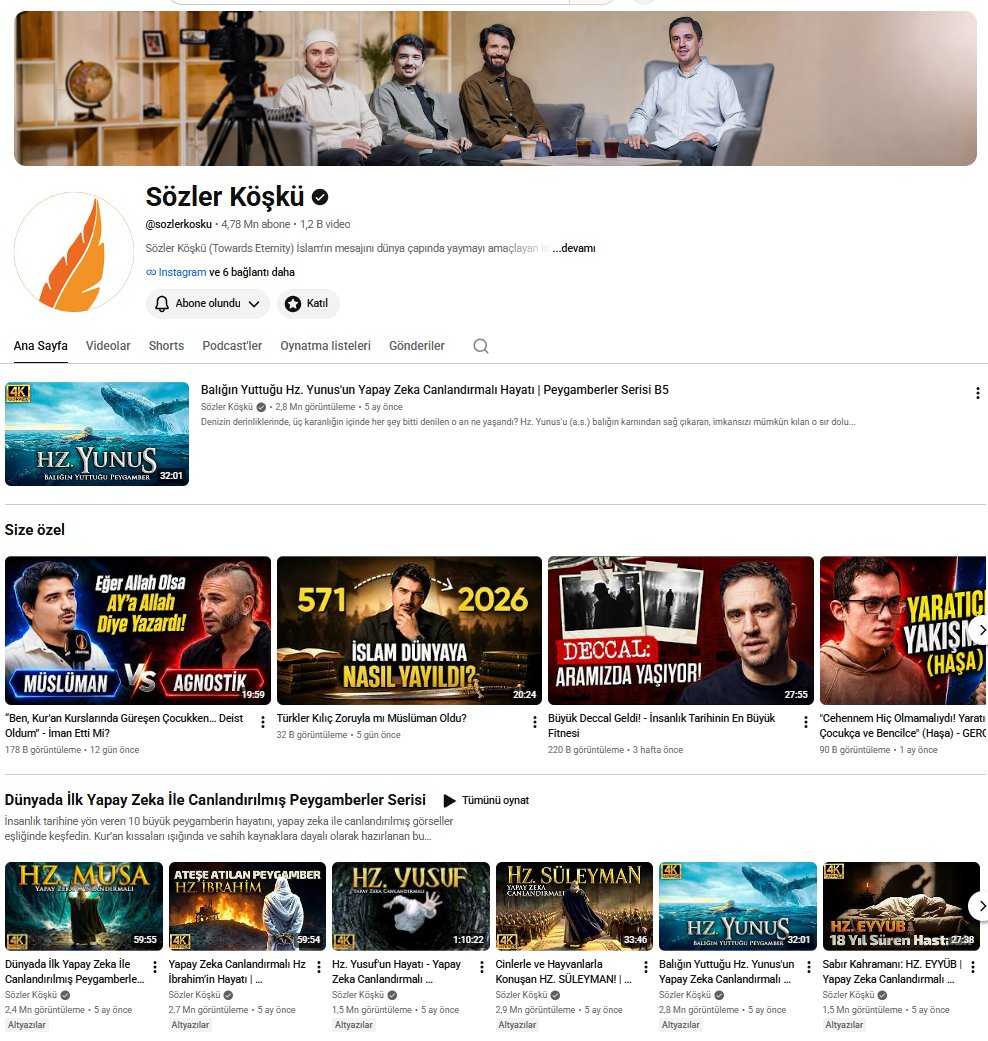Image resolution: width=988 pixels, height=1041 pixels.
Task: Click the @sozlerkosku channel handle
Action: point(179,224)
